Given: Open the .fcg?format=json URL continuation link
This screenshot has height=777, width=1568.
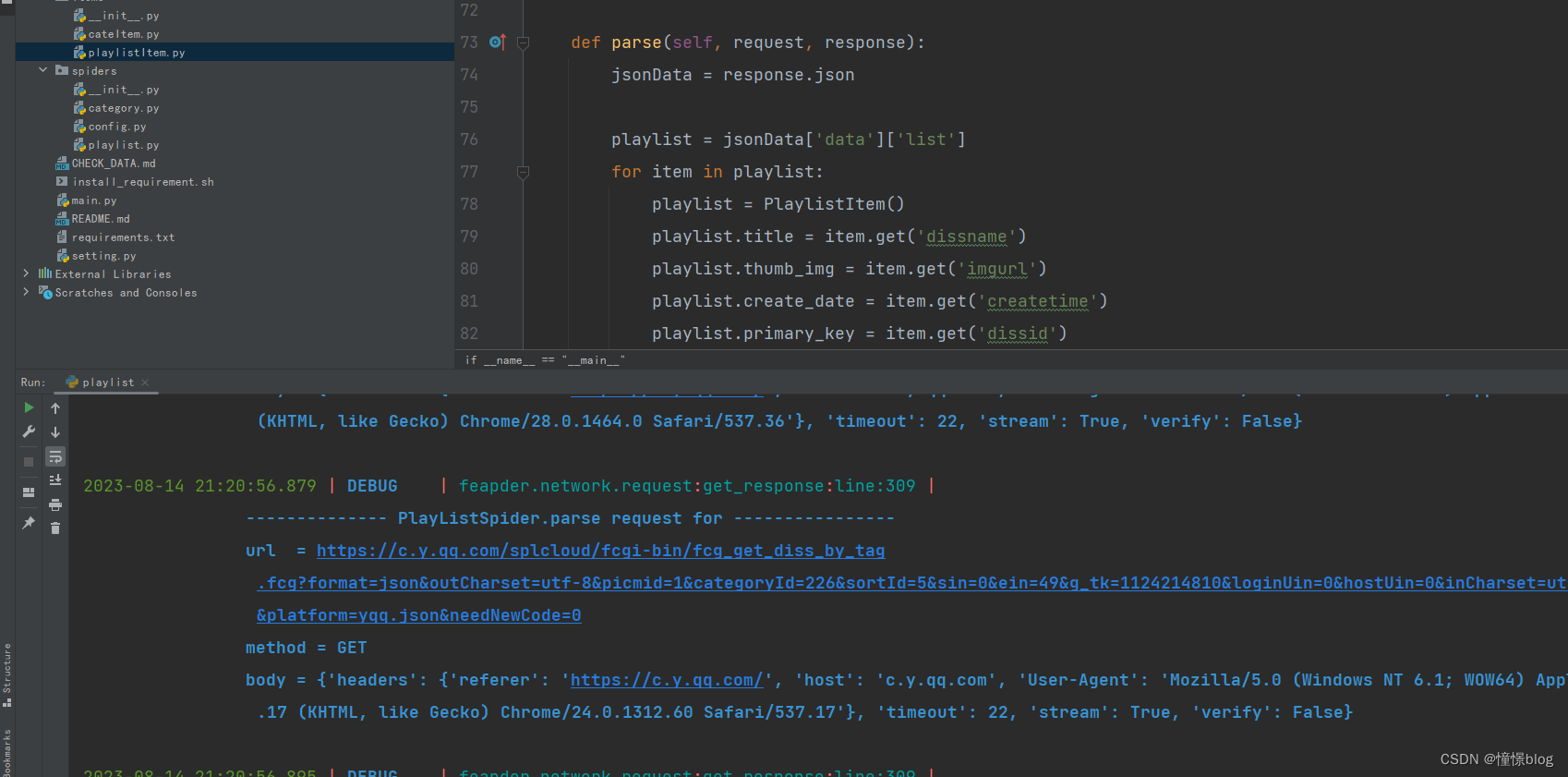Looking at the screenshot, I should (911, 583).
